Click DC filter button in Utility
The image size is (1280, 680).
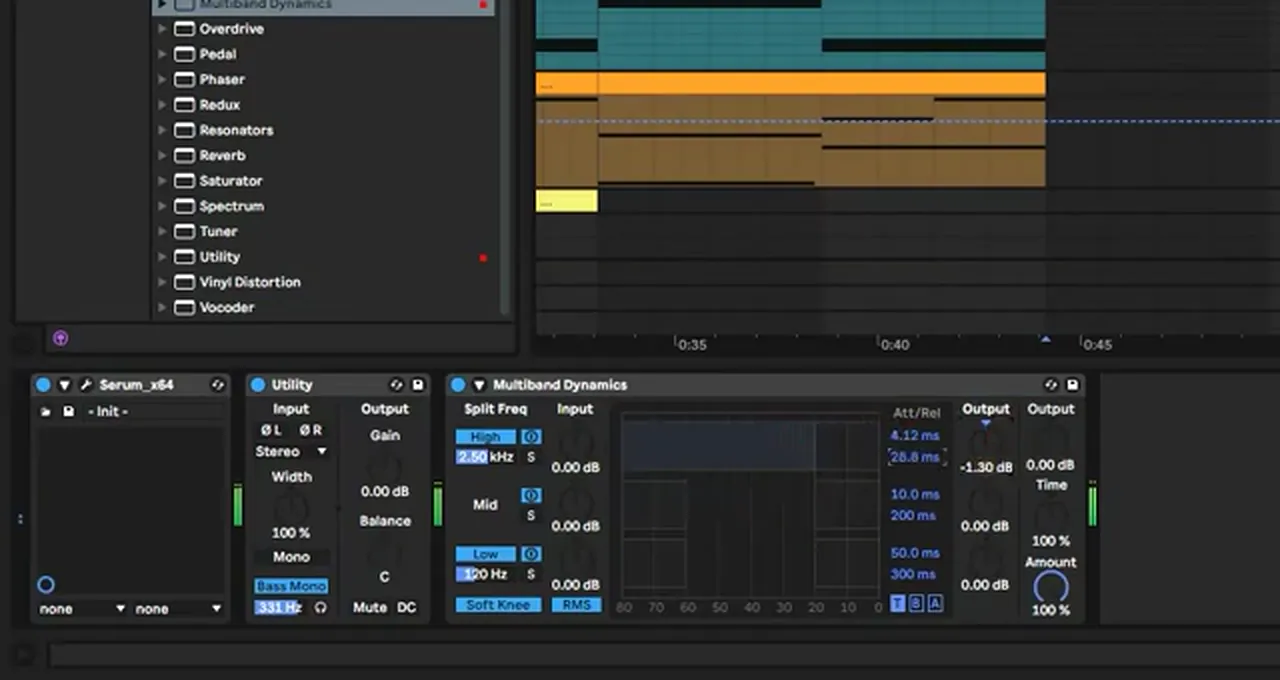(x=406, y=607)
